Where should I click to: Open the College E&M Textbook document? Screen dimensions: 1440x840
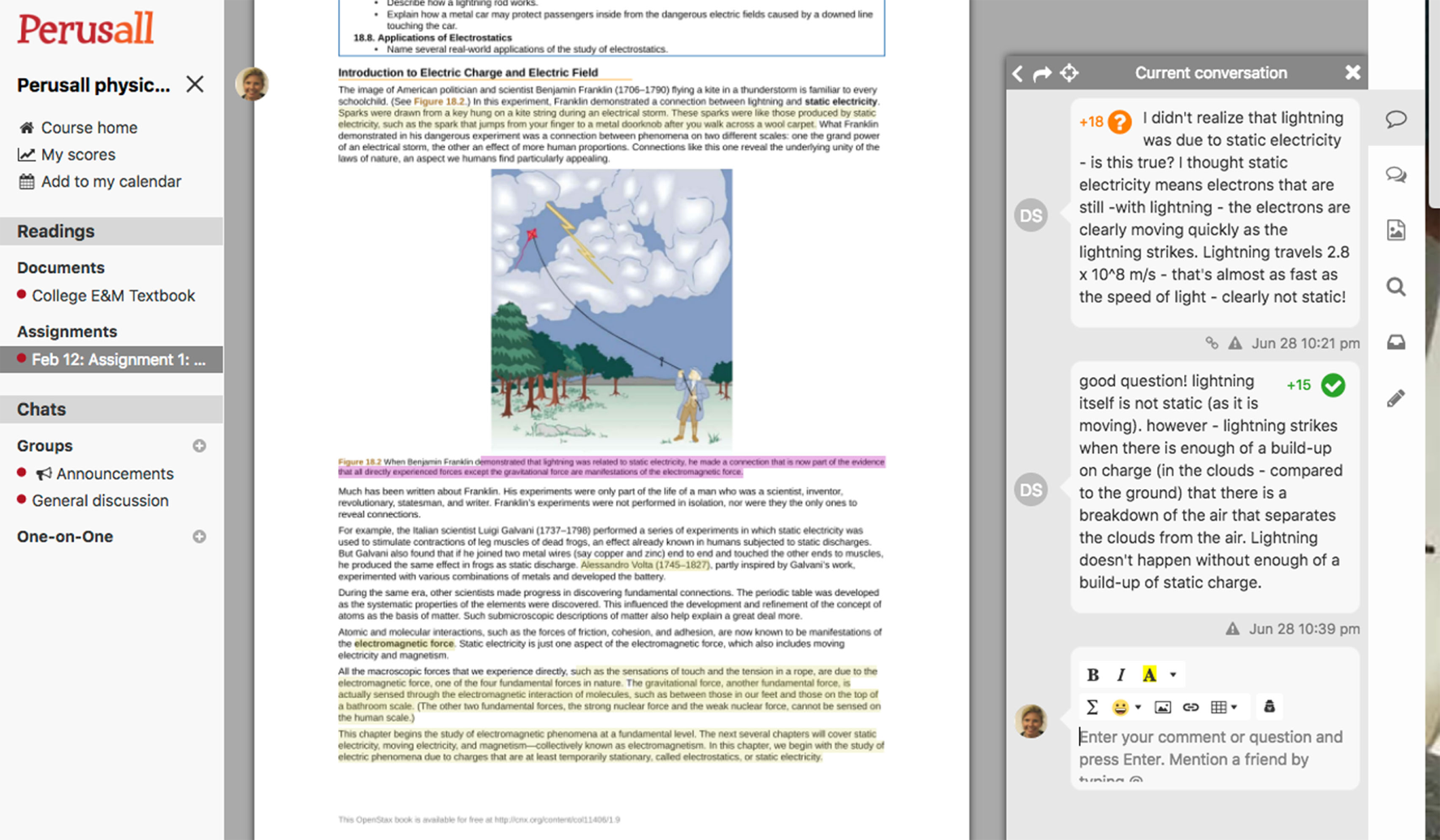(x=113, y=296)
